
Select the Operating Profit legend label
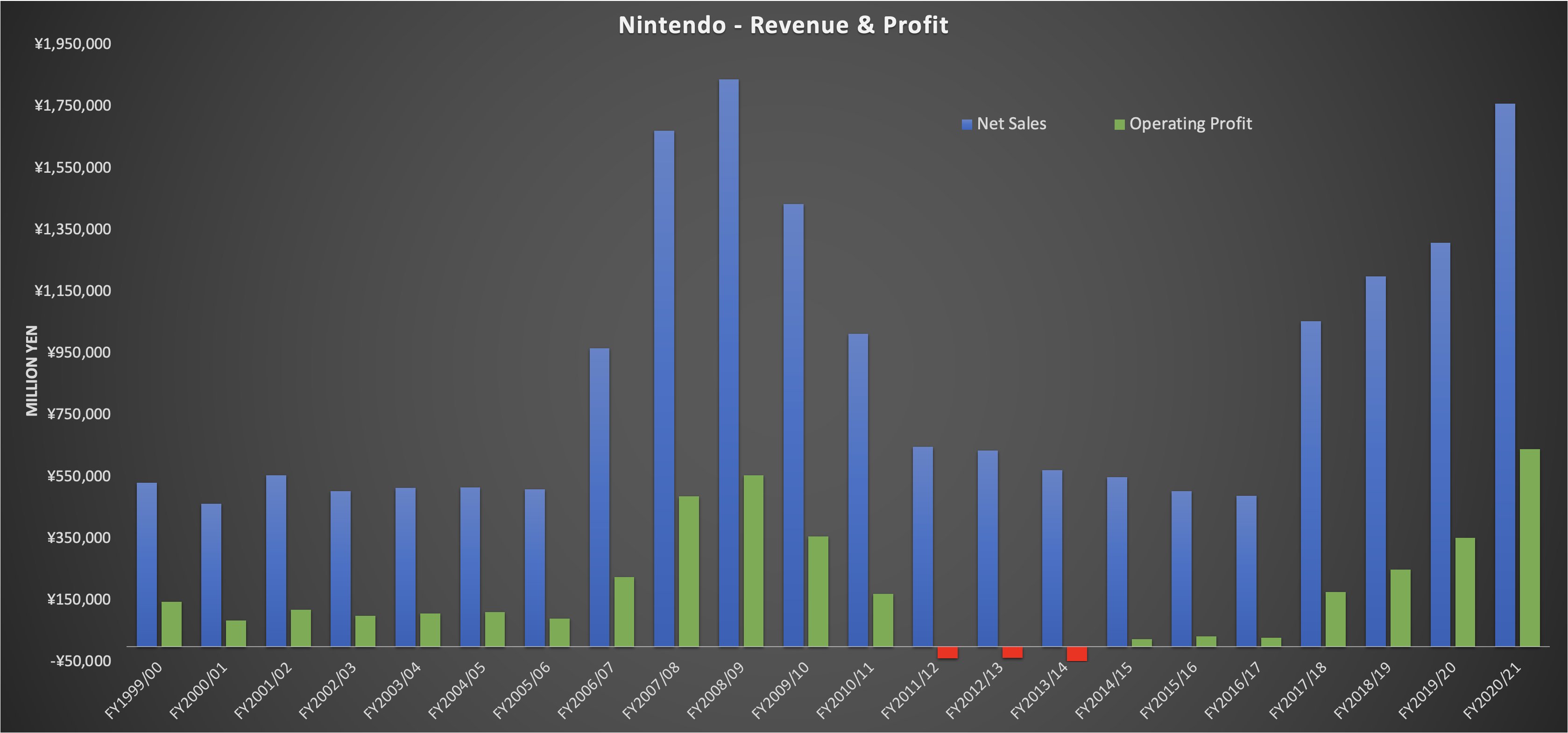click(x=1191, y=124)
